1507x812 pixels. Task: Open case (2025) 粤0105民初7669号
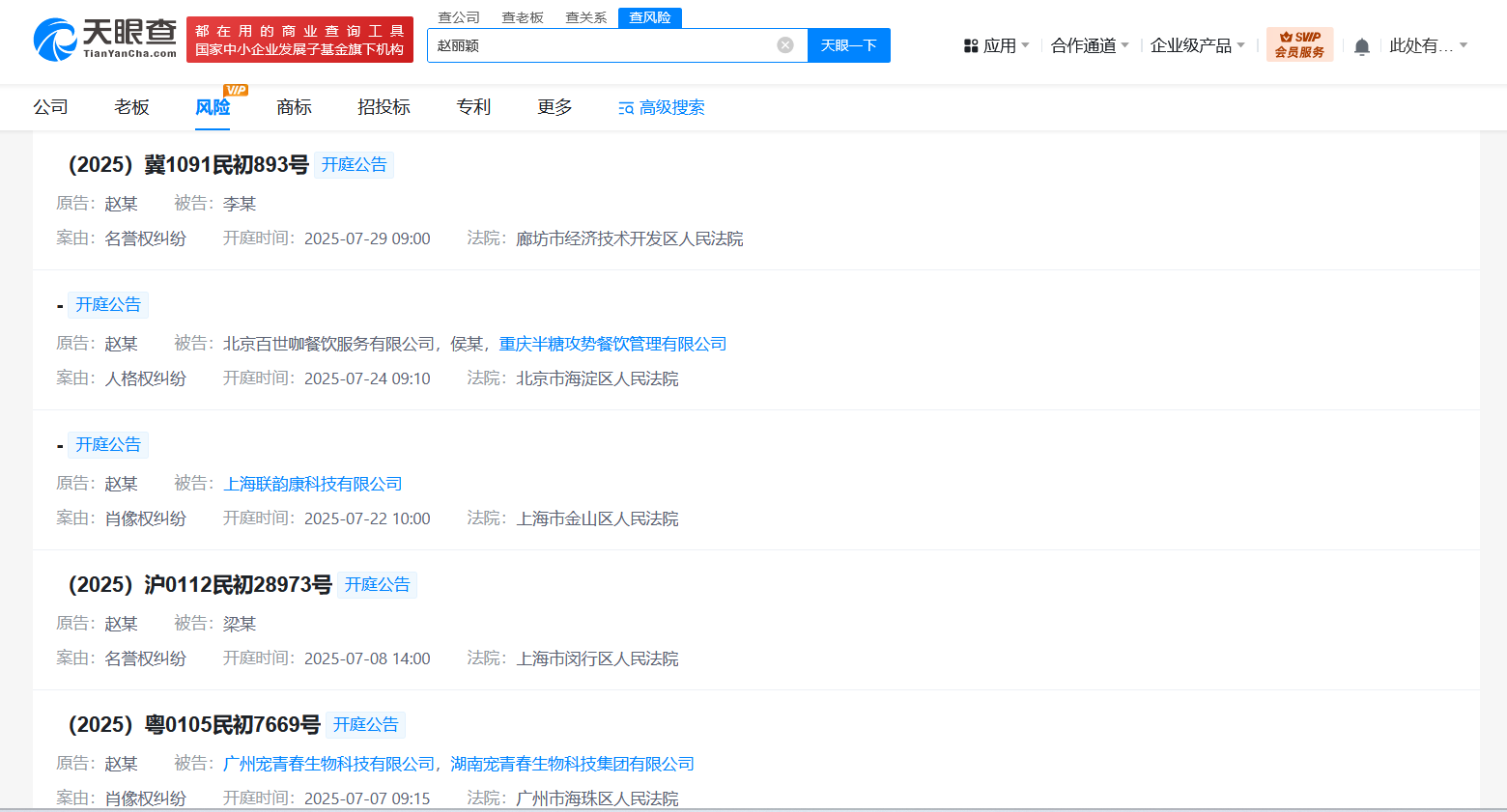click(194, 725)
